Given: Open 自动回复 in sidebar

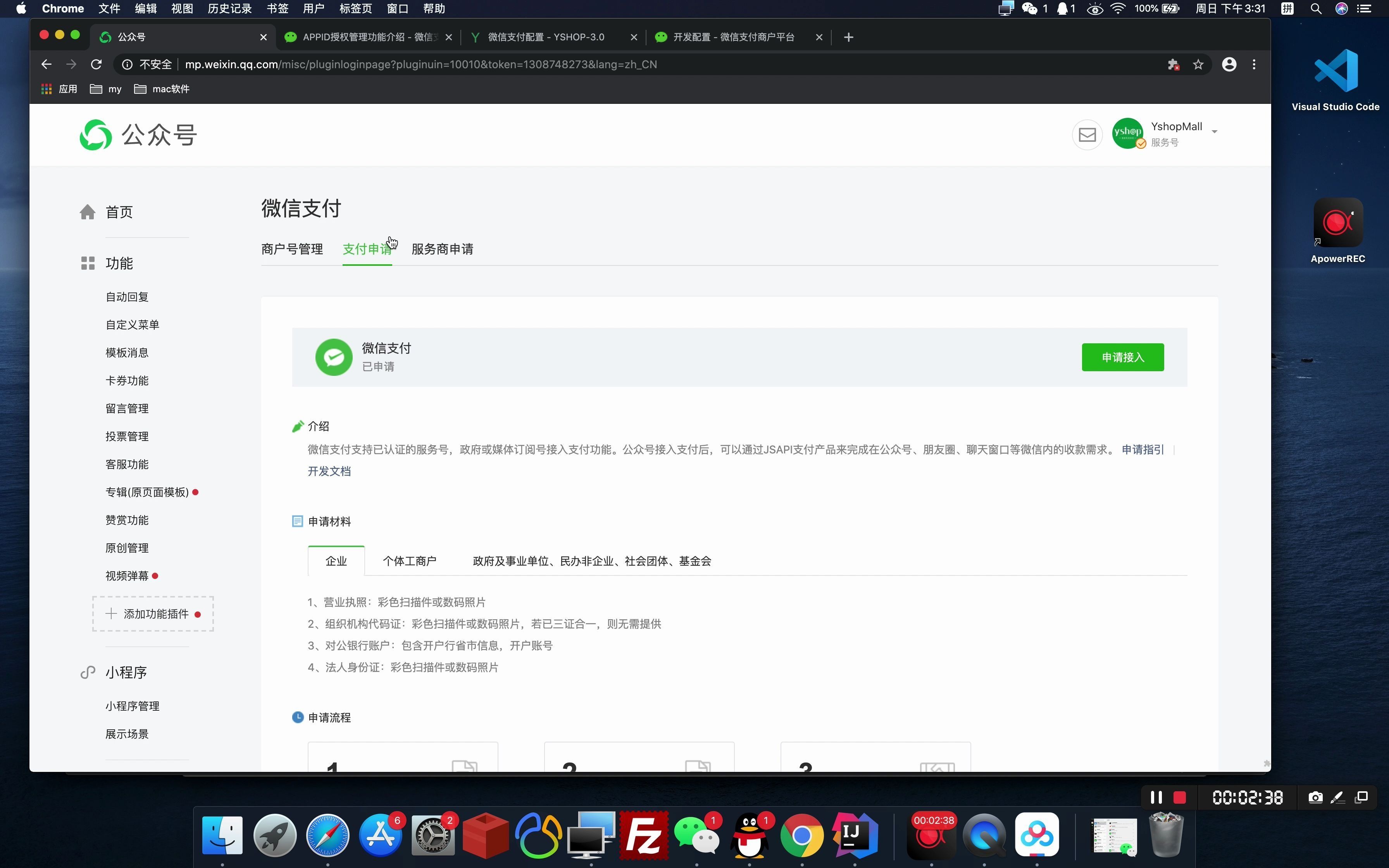Looking at the screenshot, I should (x=127, y=297).
